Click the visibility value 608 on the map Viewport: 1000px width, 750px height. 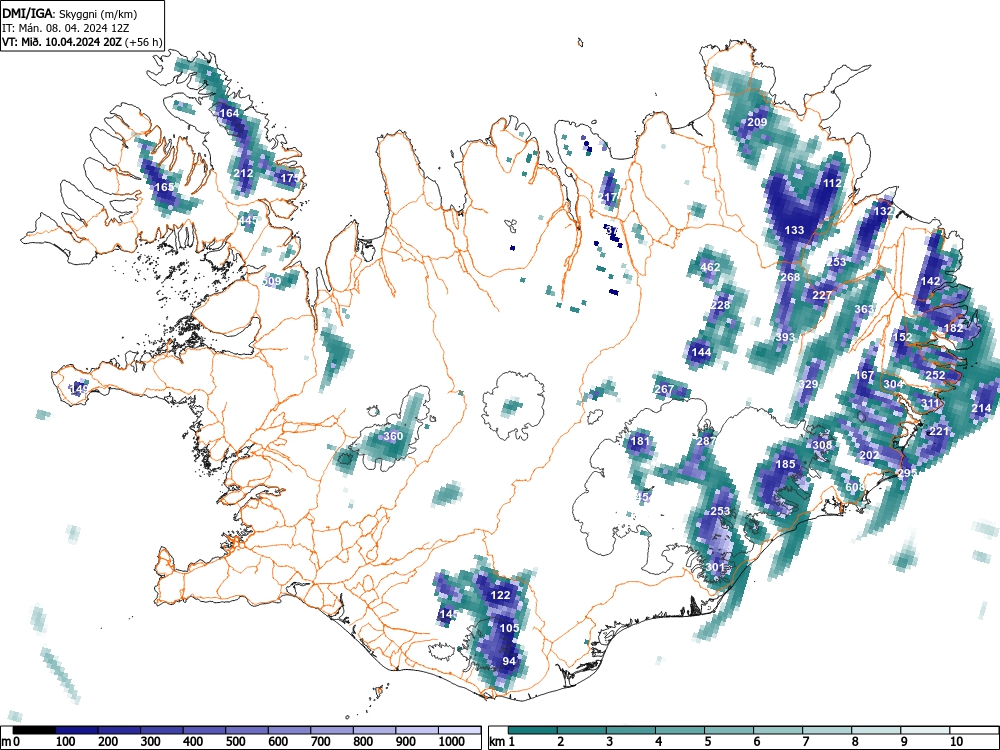pyautogui.click(x=855, y=487)
